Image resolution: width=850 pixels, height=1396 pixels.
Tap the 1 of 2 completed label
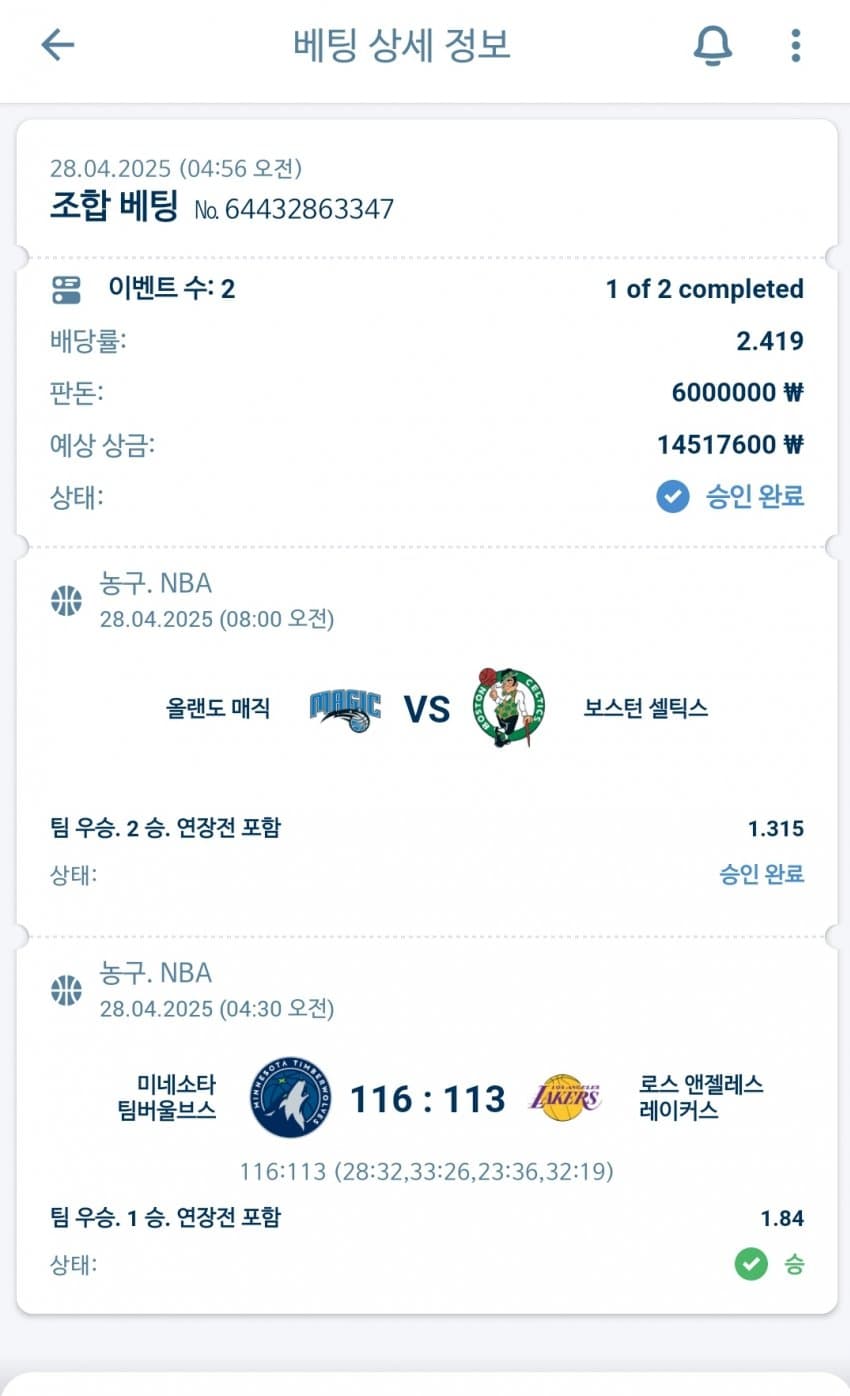pyautogui.click(x=704, y=289)
